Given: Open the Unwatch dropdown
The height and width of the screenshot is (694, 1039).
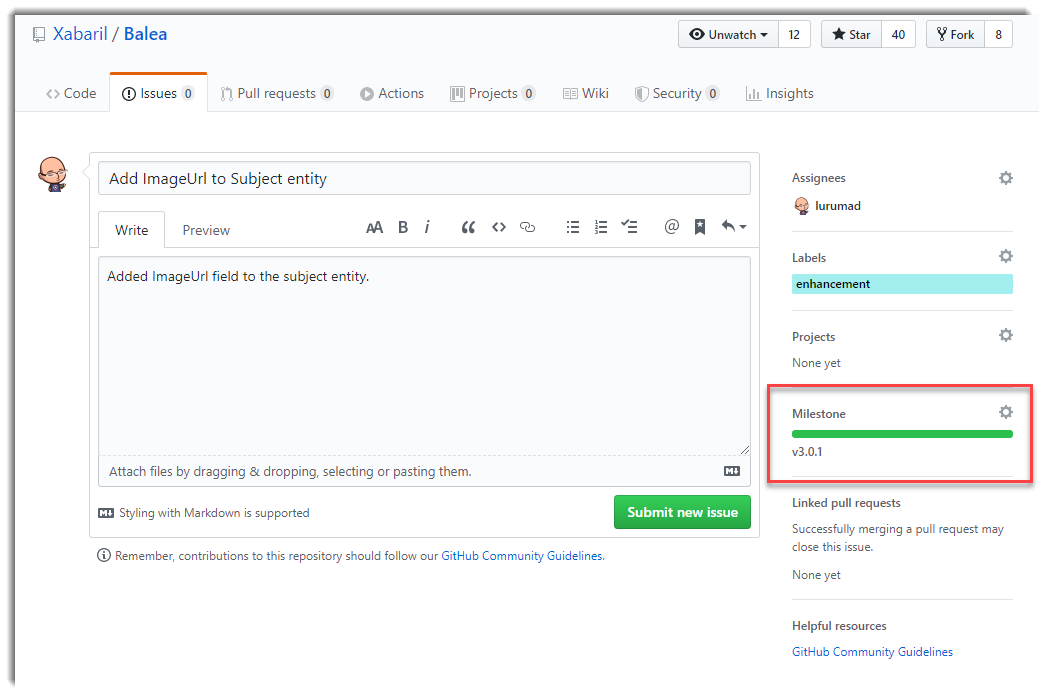Looking at the screenshot, I should pos(728,34).
